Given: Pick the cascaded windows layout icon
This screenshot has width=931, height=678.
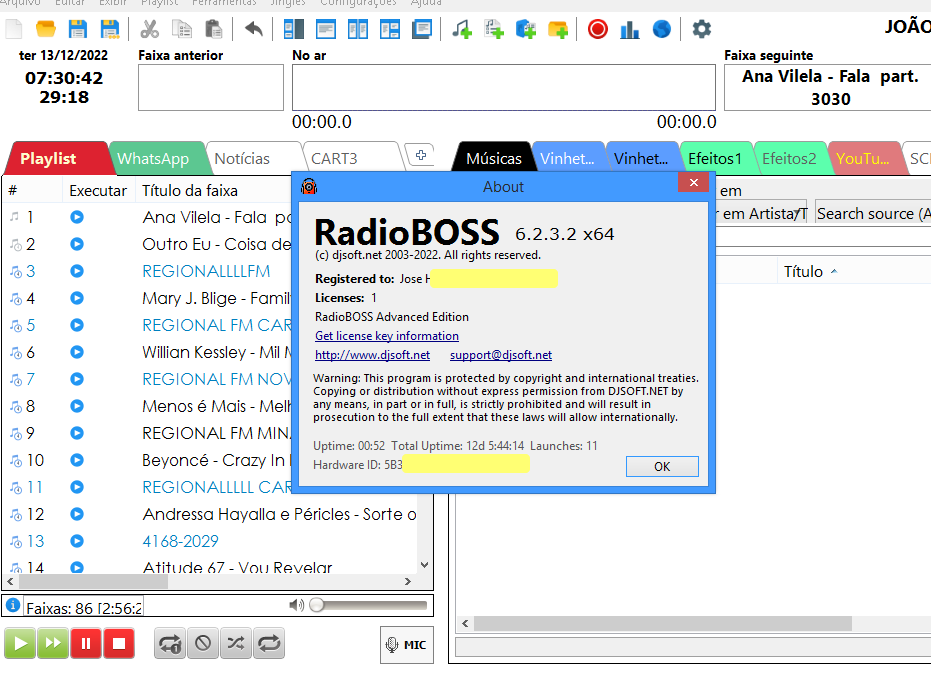Looking at the screenshot, I should tap(422, 28).
